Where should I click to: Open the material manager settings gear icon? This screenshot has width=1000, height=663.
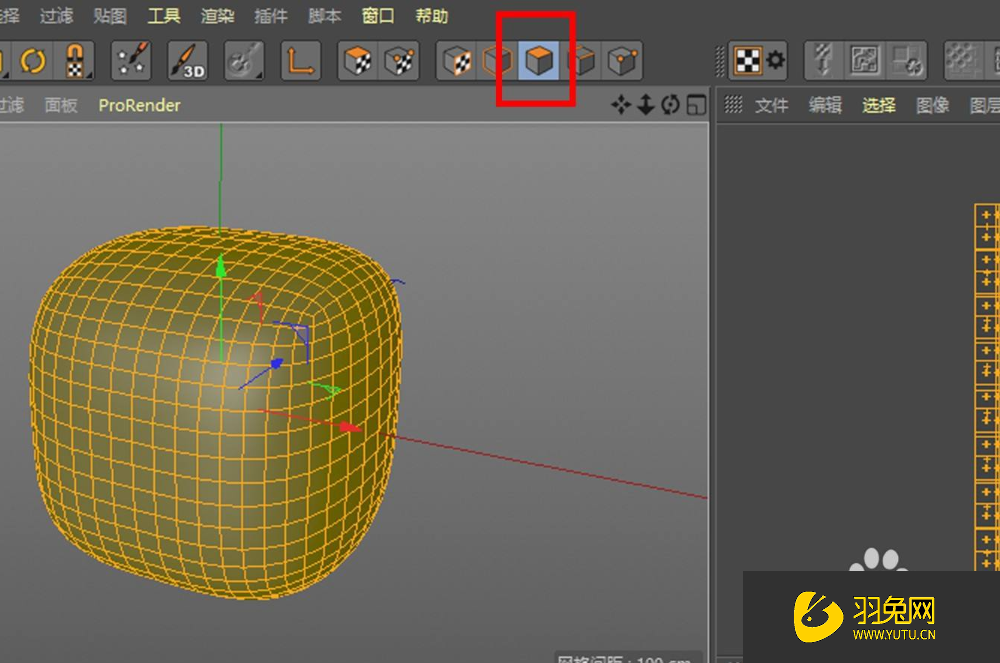pos(777,60)
